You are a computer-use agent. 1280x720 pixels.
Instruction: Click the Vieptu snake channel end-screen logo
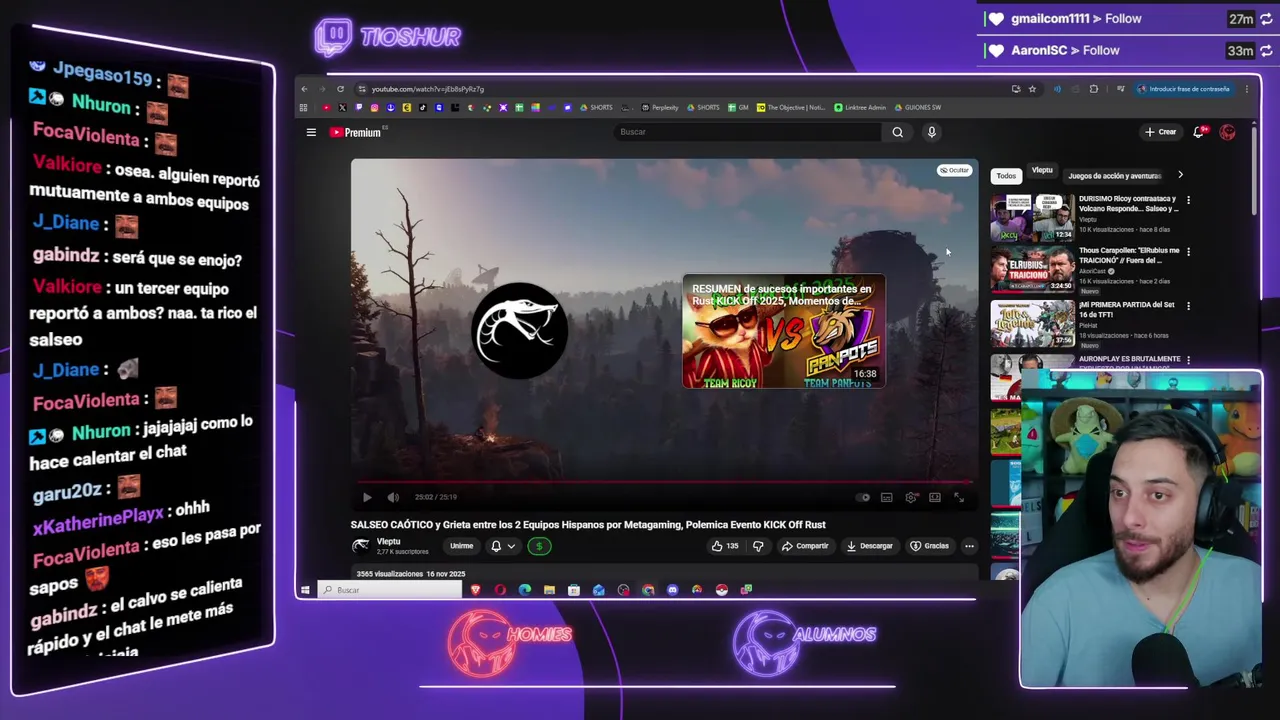pyautogui.click(x=519, y=331)
